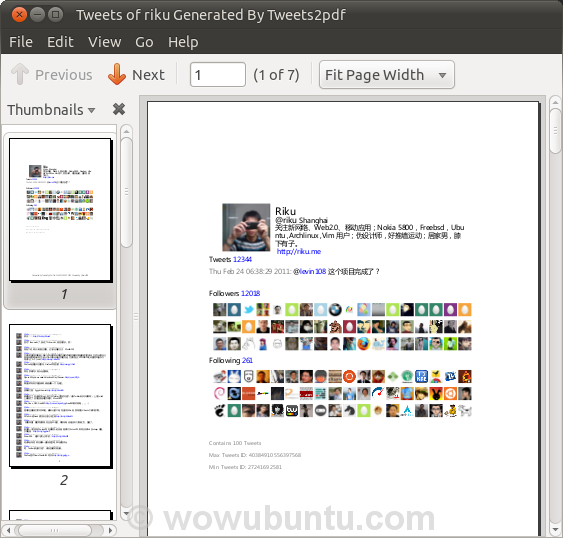Click the tweet timestamp Thu Feb 24 2011
563x538 pixels.
coord(250,272)
